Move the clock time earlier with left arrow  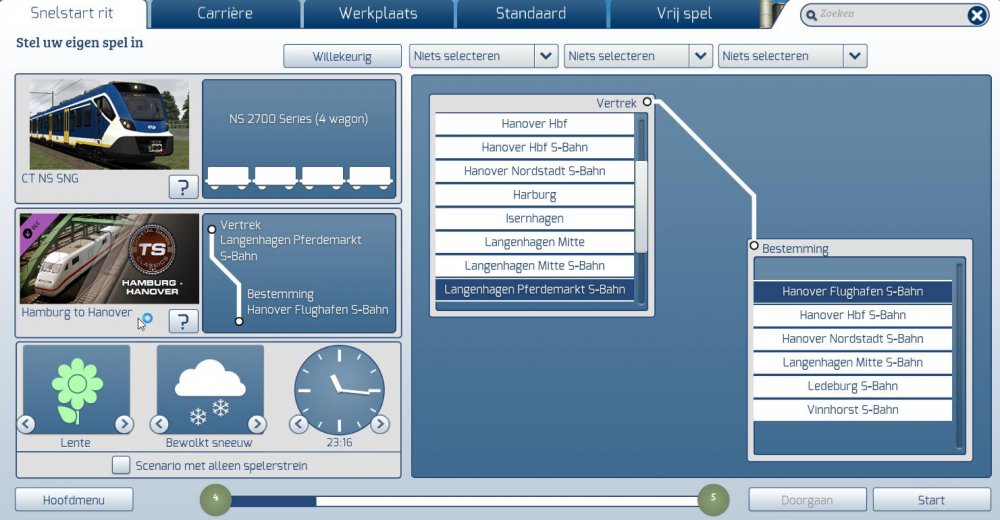298,424
